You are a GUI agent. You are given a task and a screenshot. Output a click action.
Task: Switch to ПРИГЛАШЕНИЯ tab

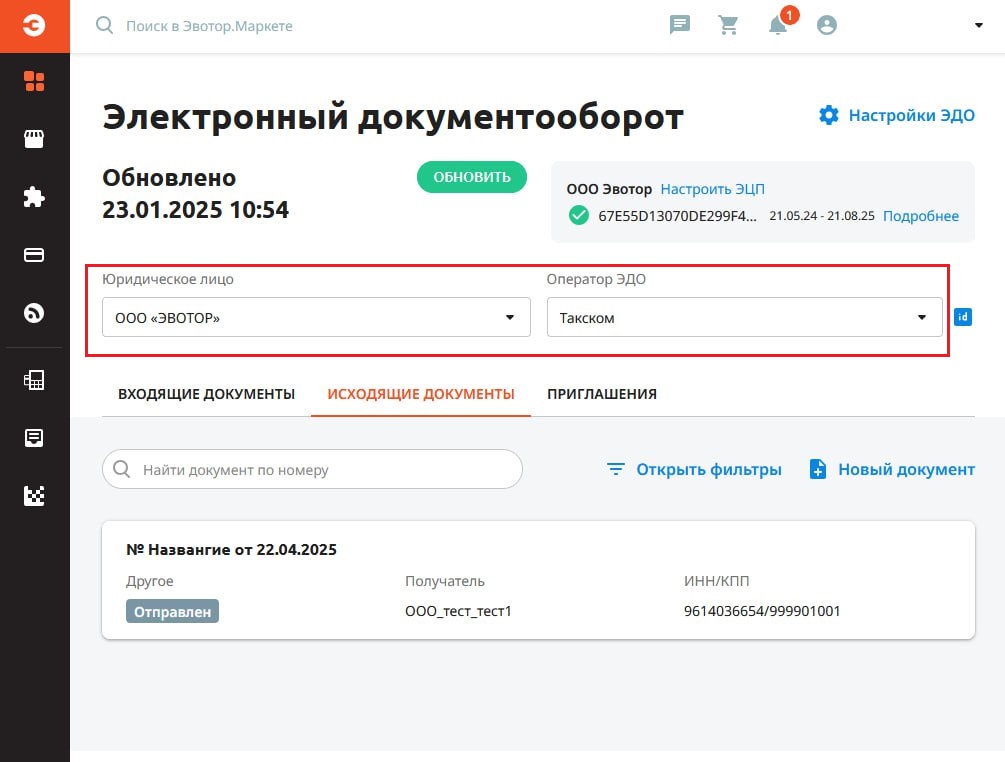pos(602,394)
